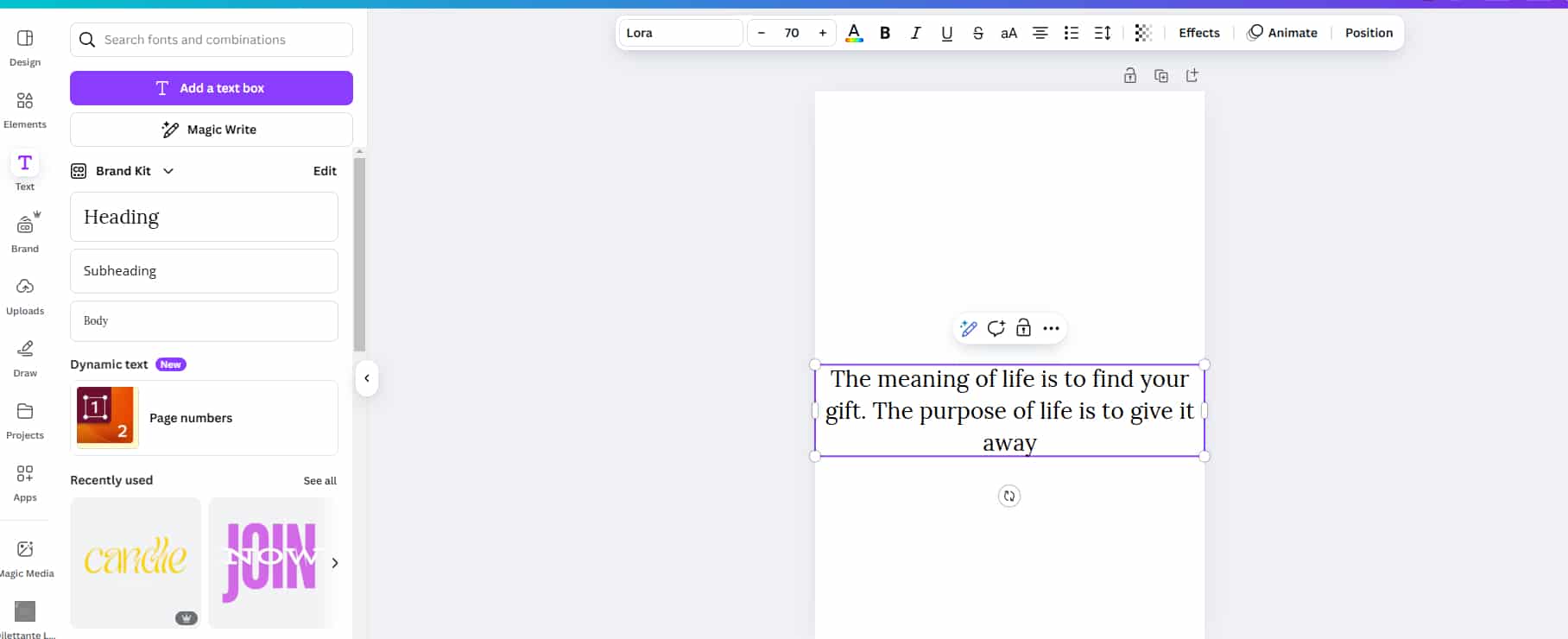Open more options for text box
This screenshot has width=1568, height=639.
tap(1051, 328)
